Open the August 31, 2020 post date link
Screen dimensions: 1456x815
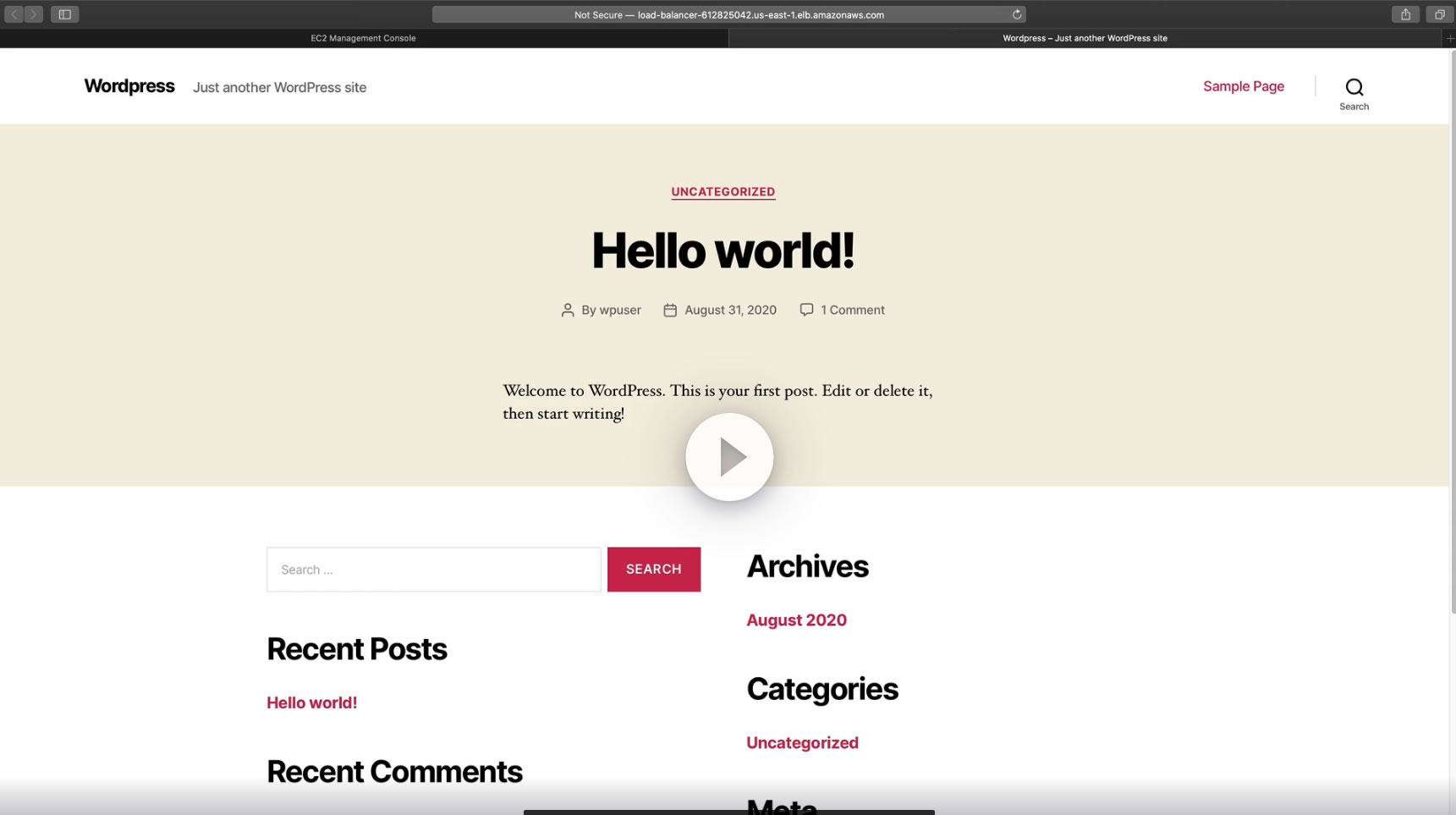pyautogui.click(x=730, y=310)
